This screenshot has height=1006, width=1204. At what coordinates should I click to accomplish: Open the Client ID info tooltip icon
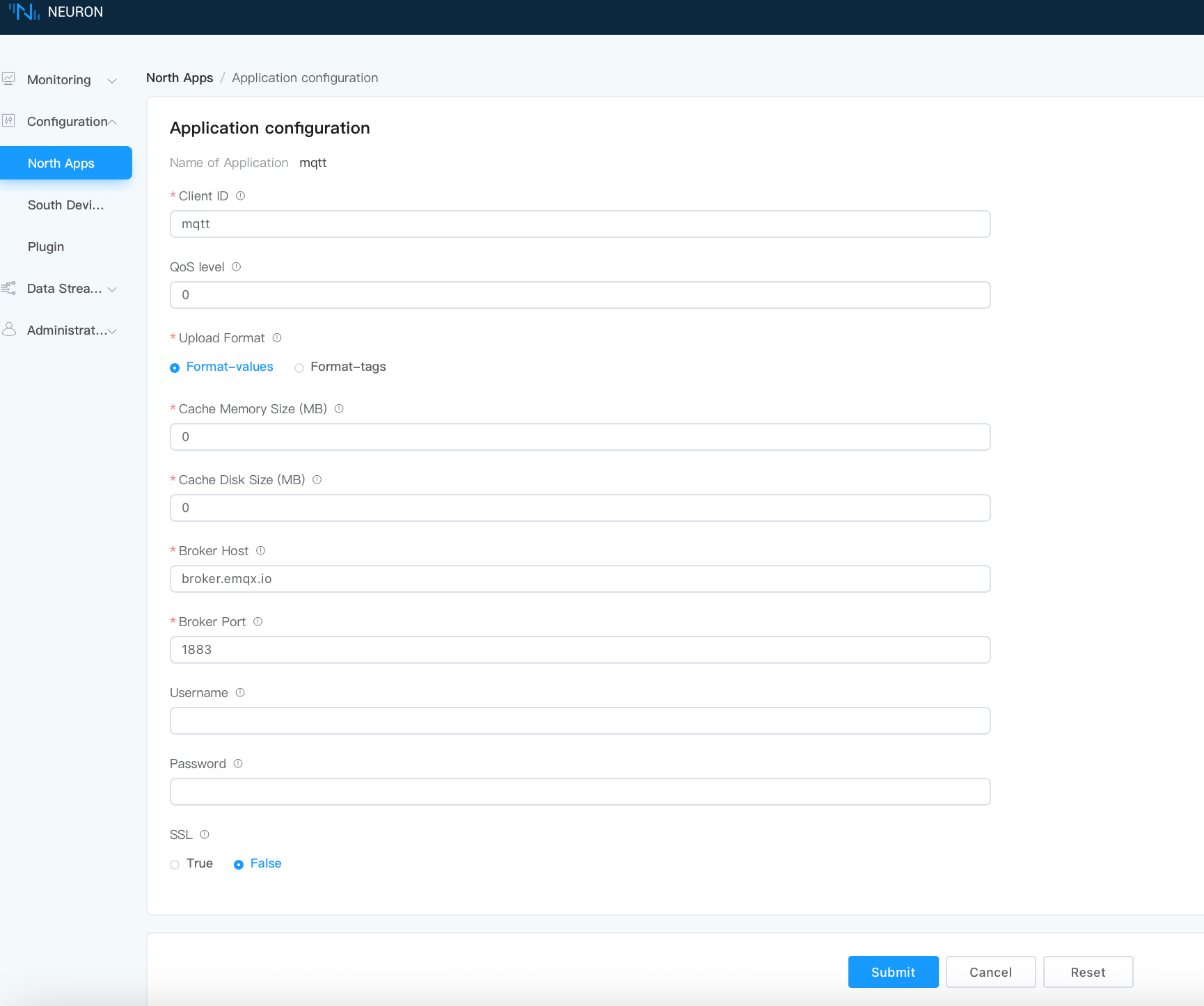(x=239, y=195)
